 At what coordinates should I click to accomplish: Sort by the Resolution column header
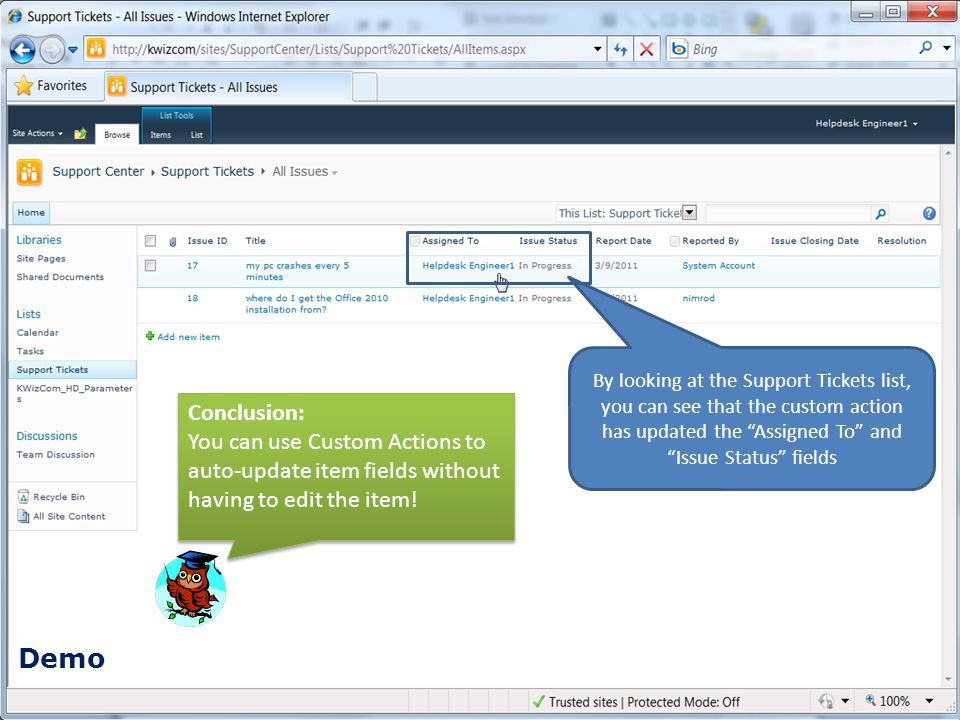pos(901,241)
